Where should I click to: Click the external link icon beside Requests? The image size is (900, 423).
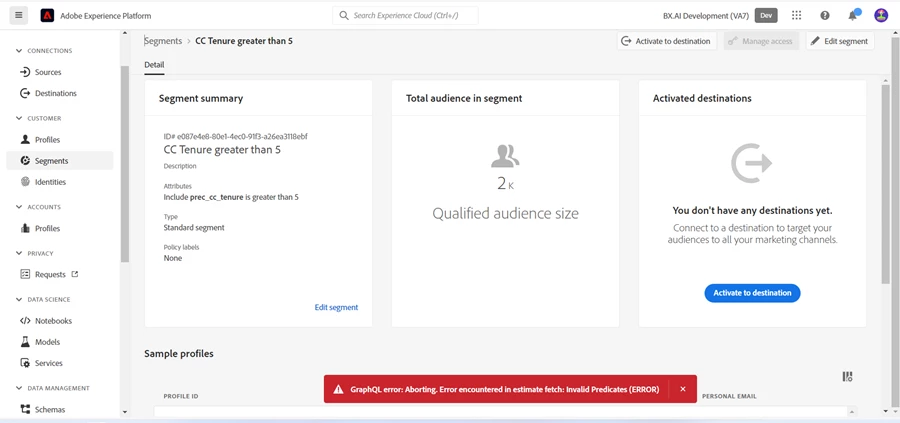click(x=75, y=274)
